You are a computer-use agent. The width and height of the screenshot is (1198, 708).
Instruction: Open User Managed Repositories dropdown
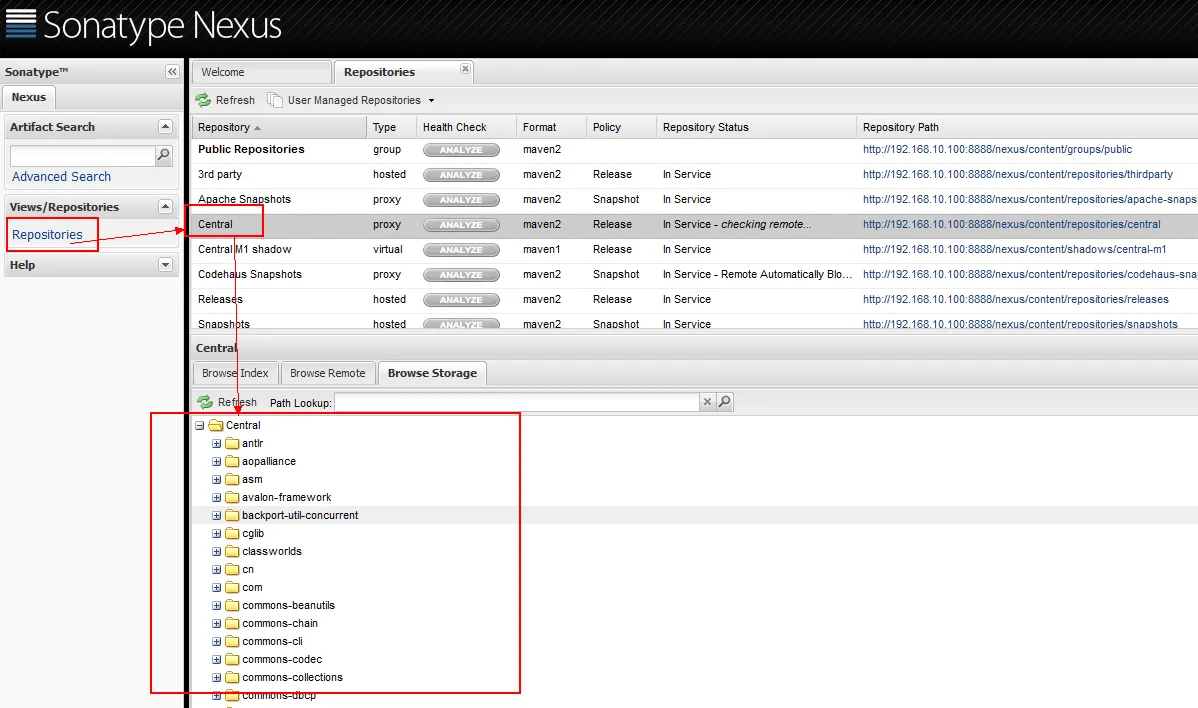coord(351,100)
